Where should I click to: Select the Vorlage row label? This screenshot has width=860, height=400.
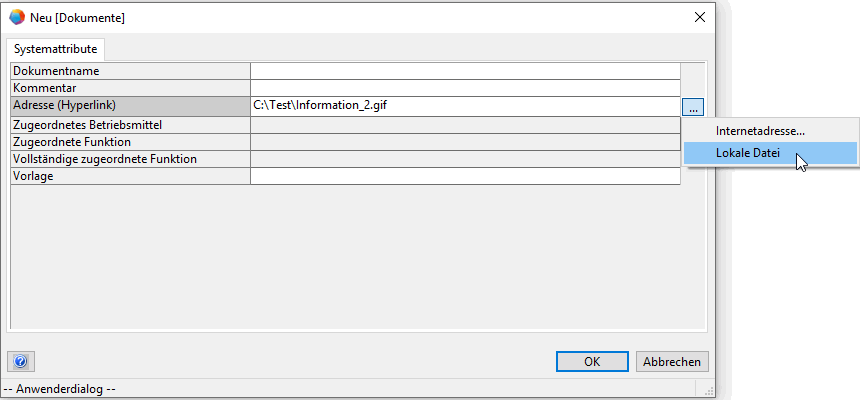tap(130, 176)
